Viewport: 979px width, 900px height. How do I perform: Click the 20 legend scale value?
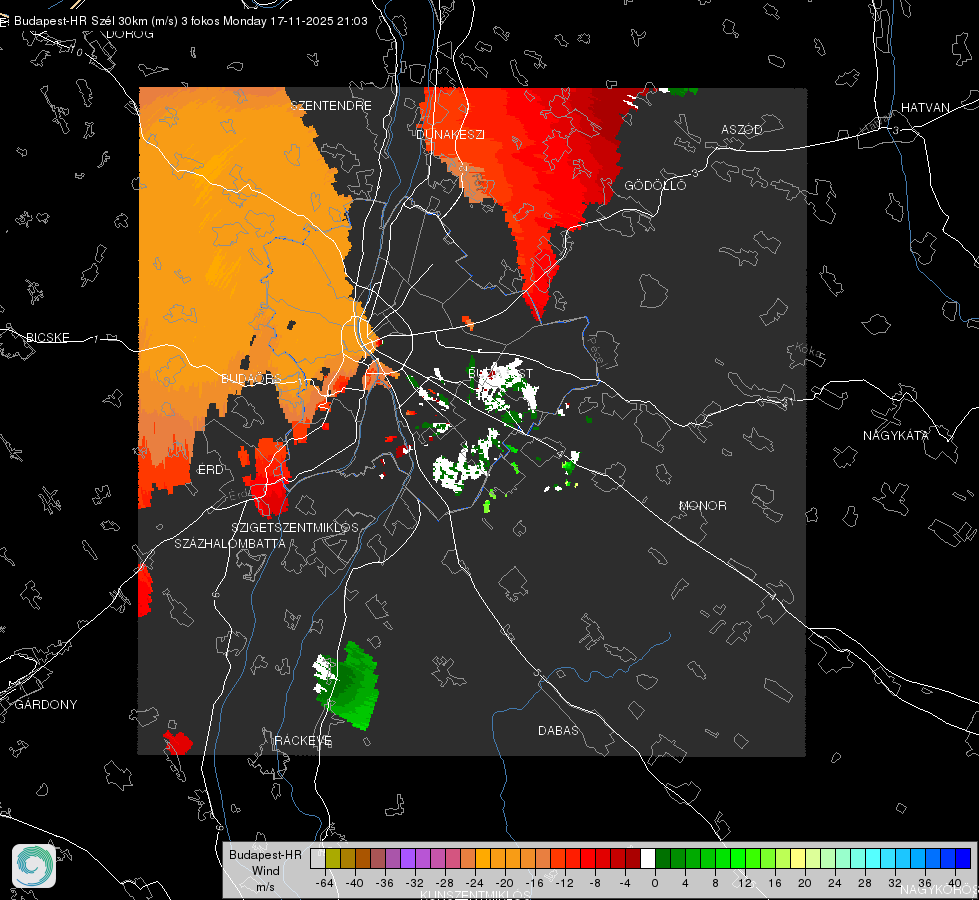click(804, 883)
